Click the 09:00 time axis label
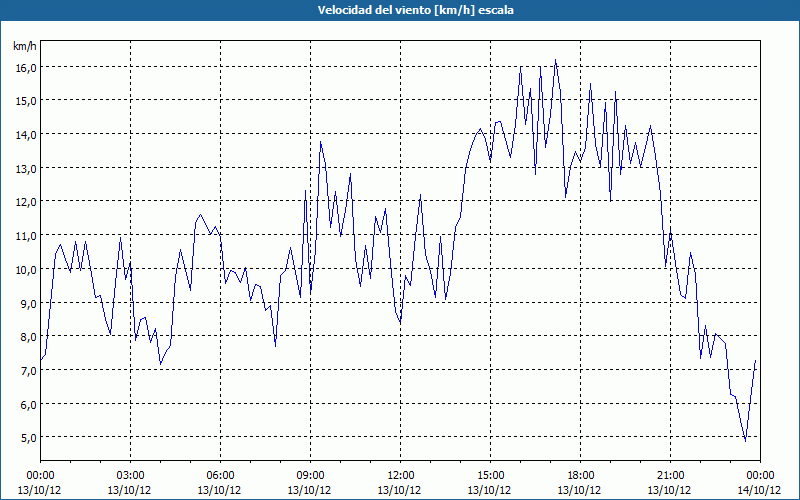 [x=310, y=476]
